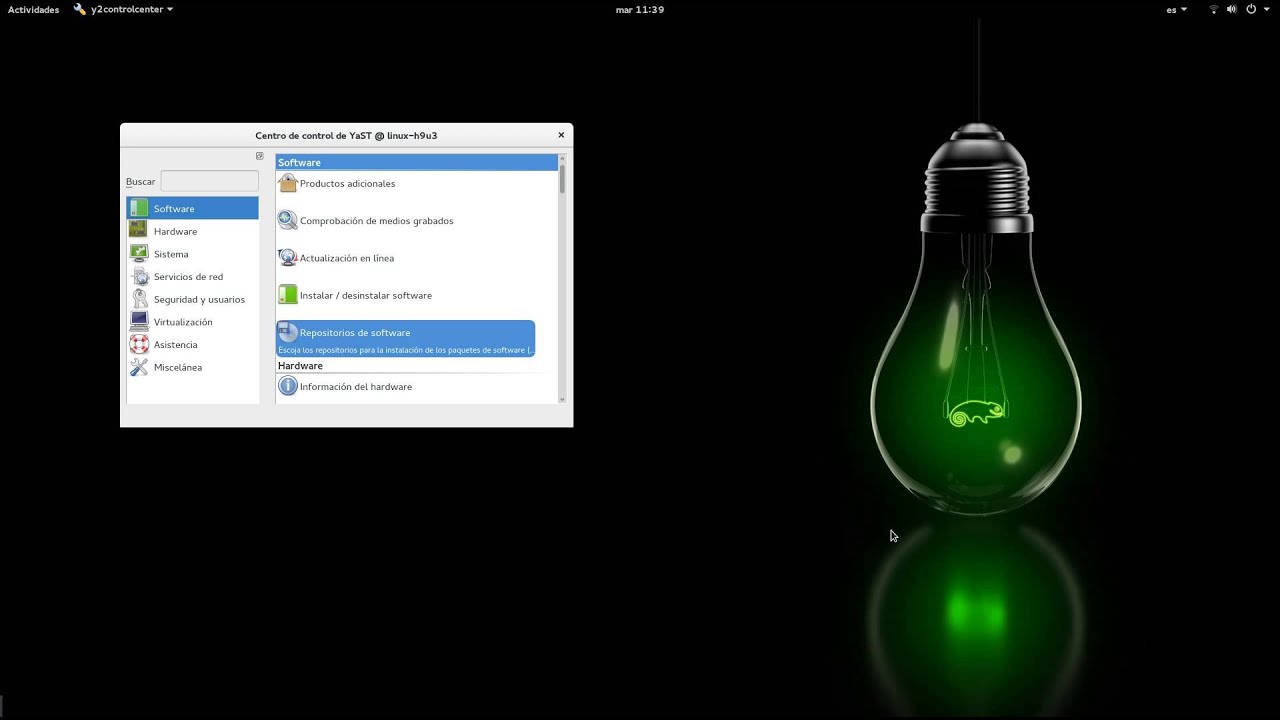Click the volume speaker icon in top bar
The width and height of the screenshot is (1280, 720).
1232,9
